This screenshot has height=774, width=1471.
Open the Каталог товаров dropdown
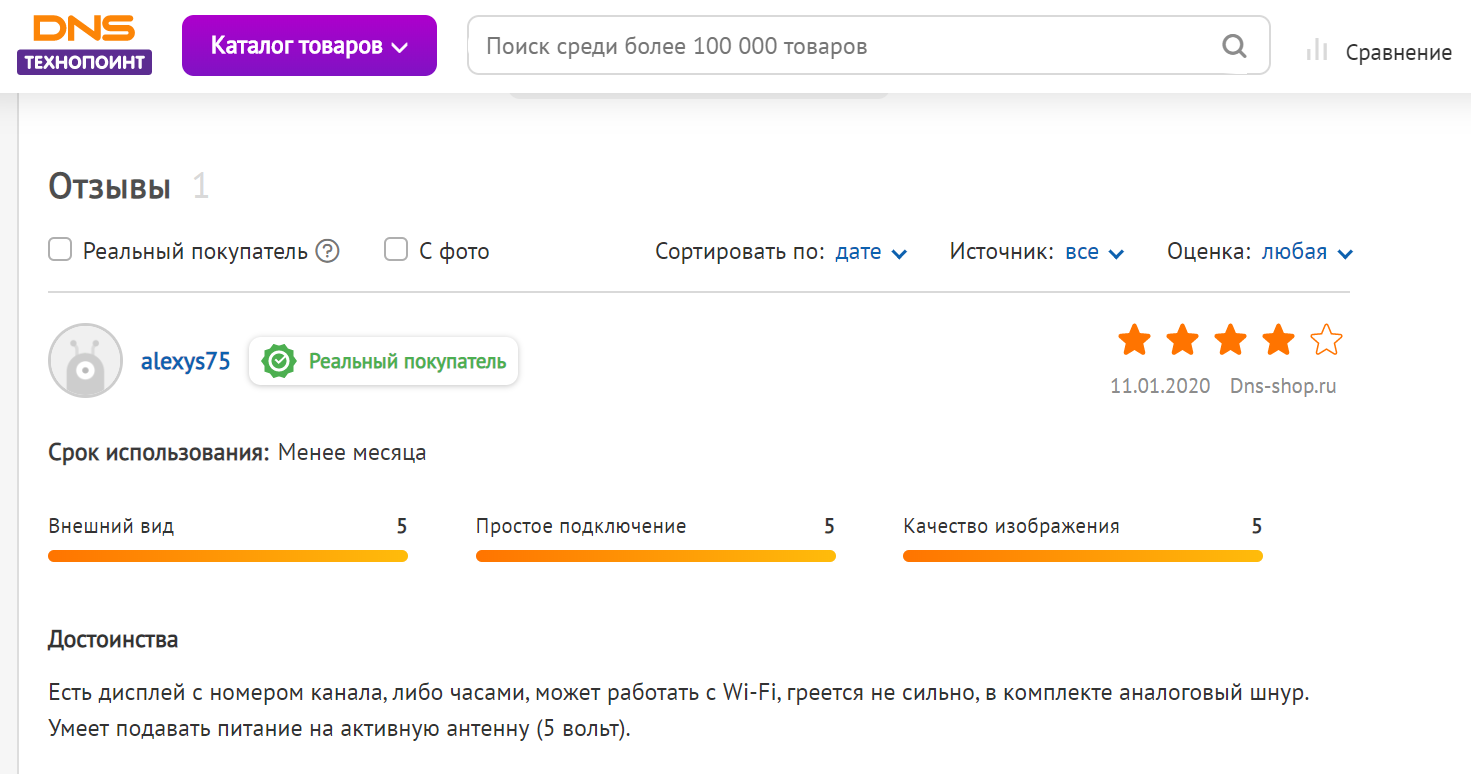tap(309, 45)
